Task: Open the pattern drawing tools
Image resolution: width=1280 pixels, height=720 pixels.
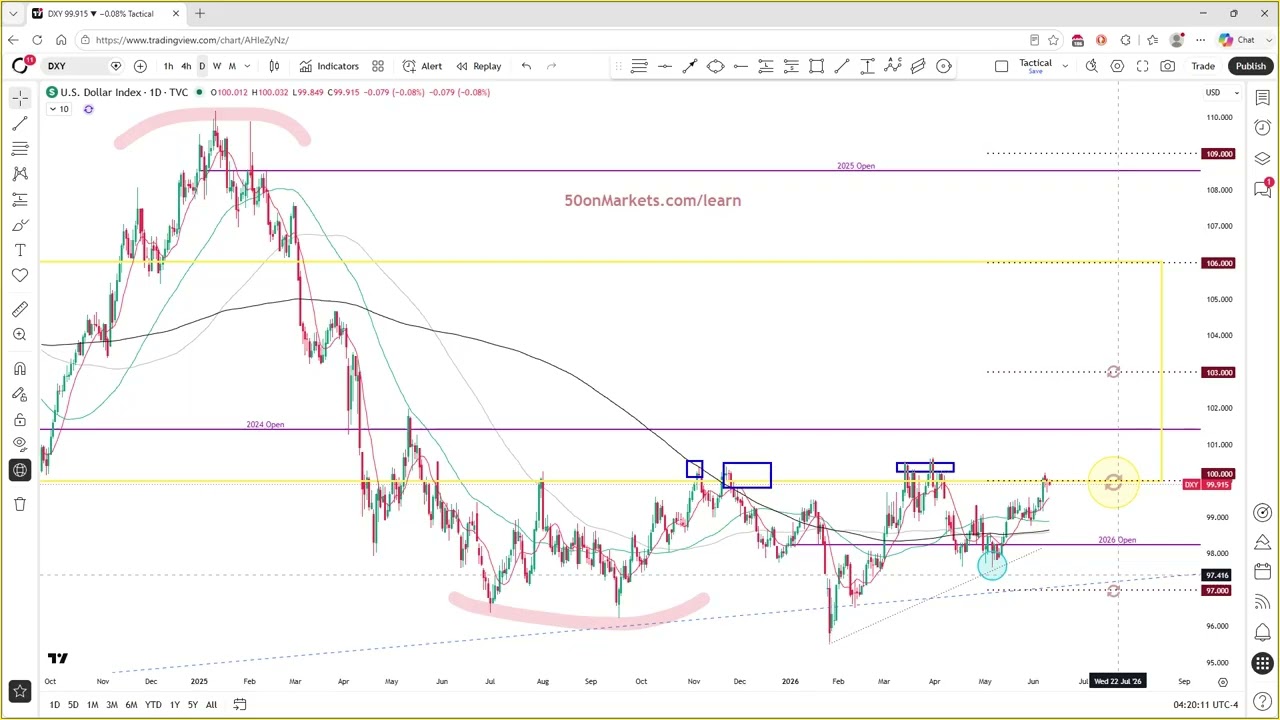Action: coord(20,174)
